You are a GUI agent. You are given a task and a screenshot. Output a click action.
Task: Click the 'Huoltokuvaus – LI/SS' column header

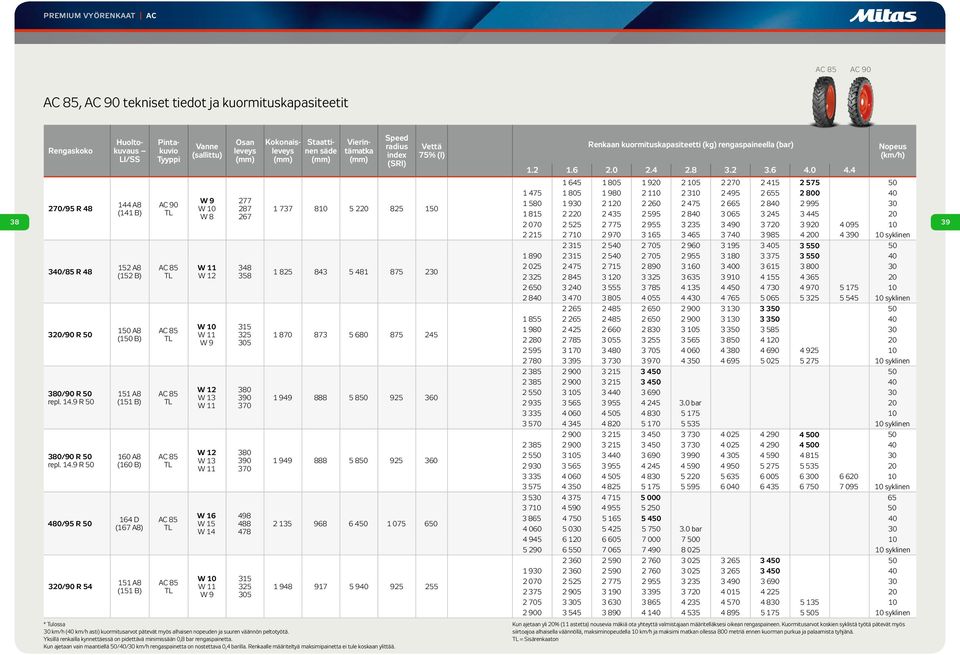tap(129, 151)
